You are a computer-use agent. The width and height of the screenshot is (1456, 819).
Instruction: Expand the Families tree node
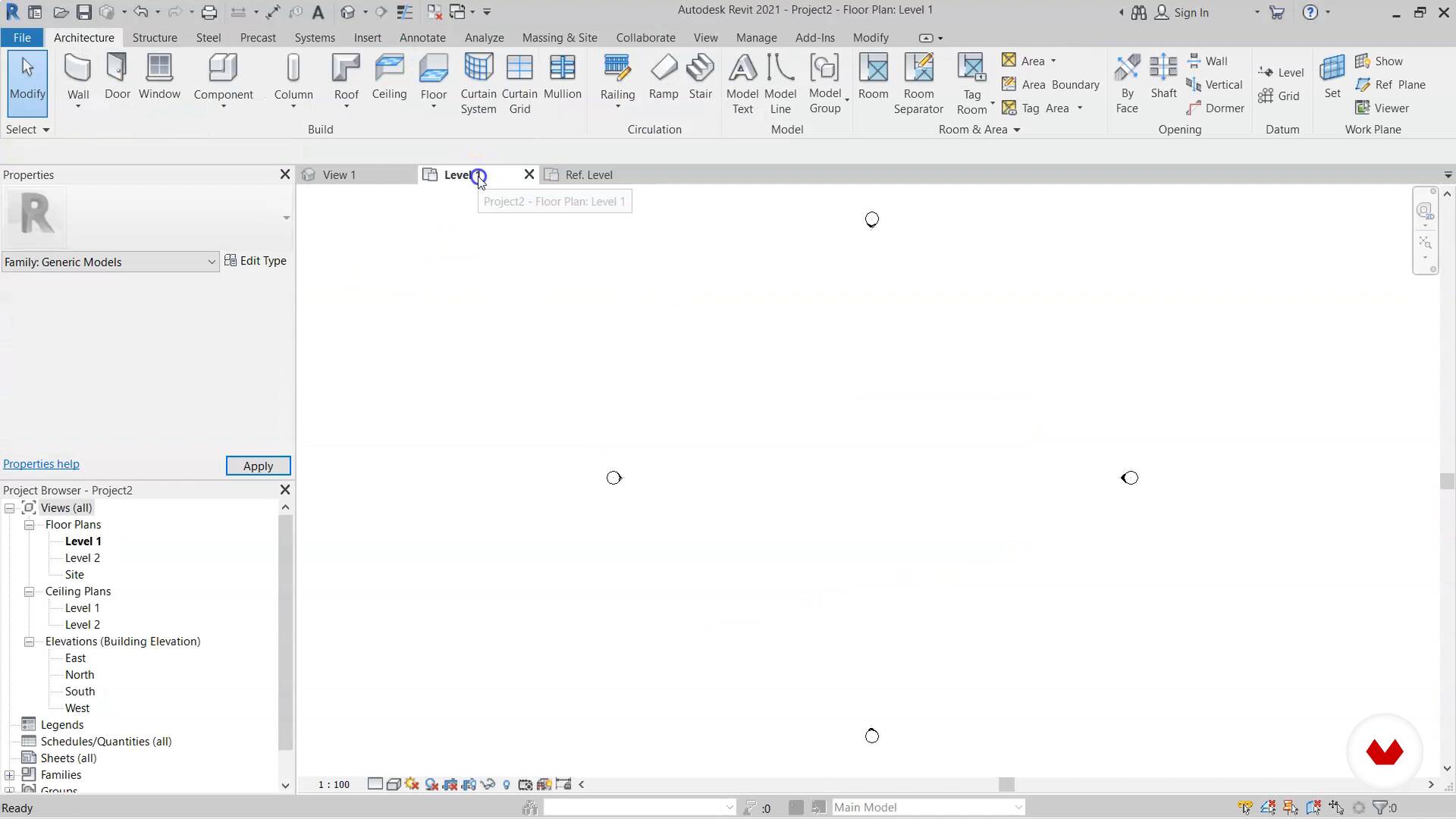(9, 775)
